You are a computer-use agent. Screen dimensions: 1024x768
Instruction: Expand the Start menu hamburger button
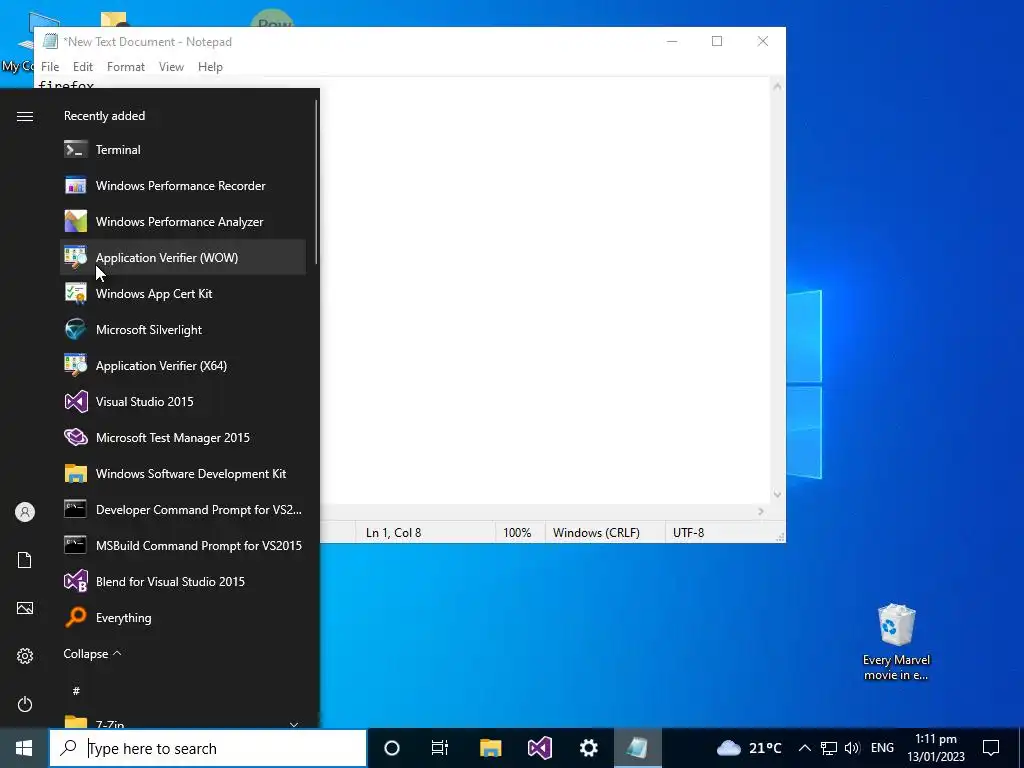pyautogui.click(x=25, y=116)
